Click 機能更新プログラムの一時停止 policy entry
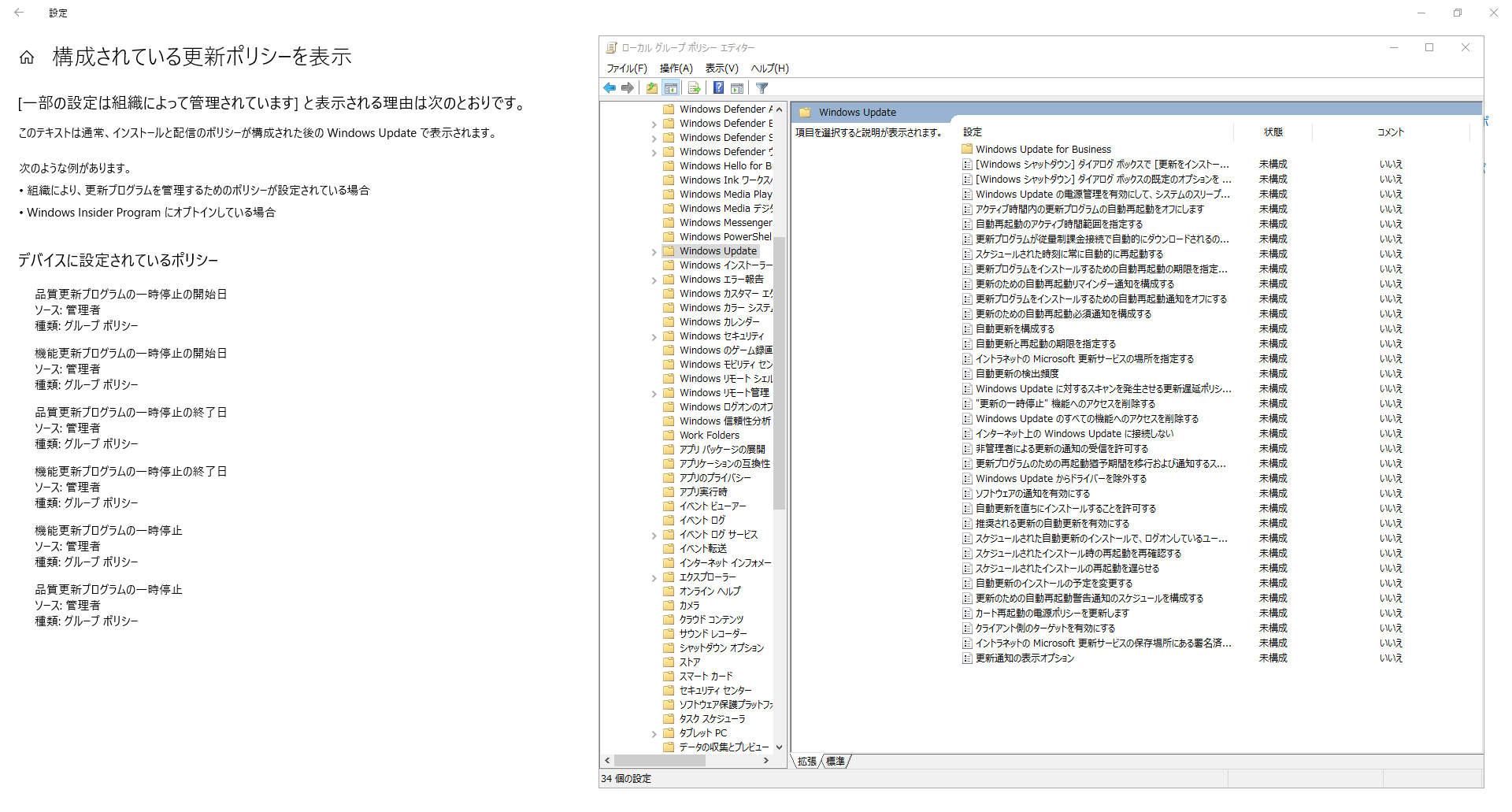This screenshot has height=812, width=1512. (x=109, y=530)
